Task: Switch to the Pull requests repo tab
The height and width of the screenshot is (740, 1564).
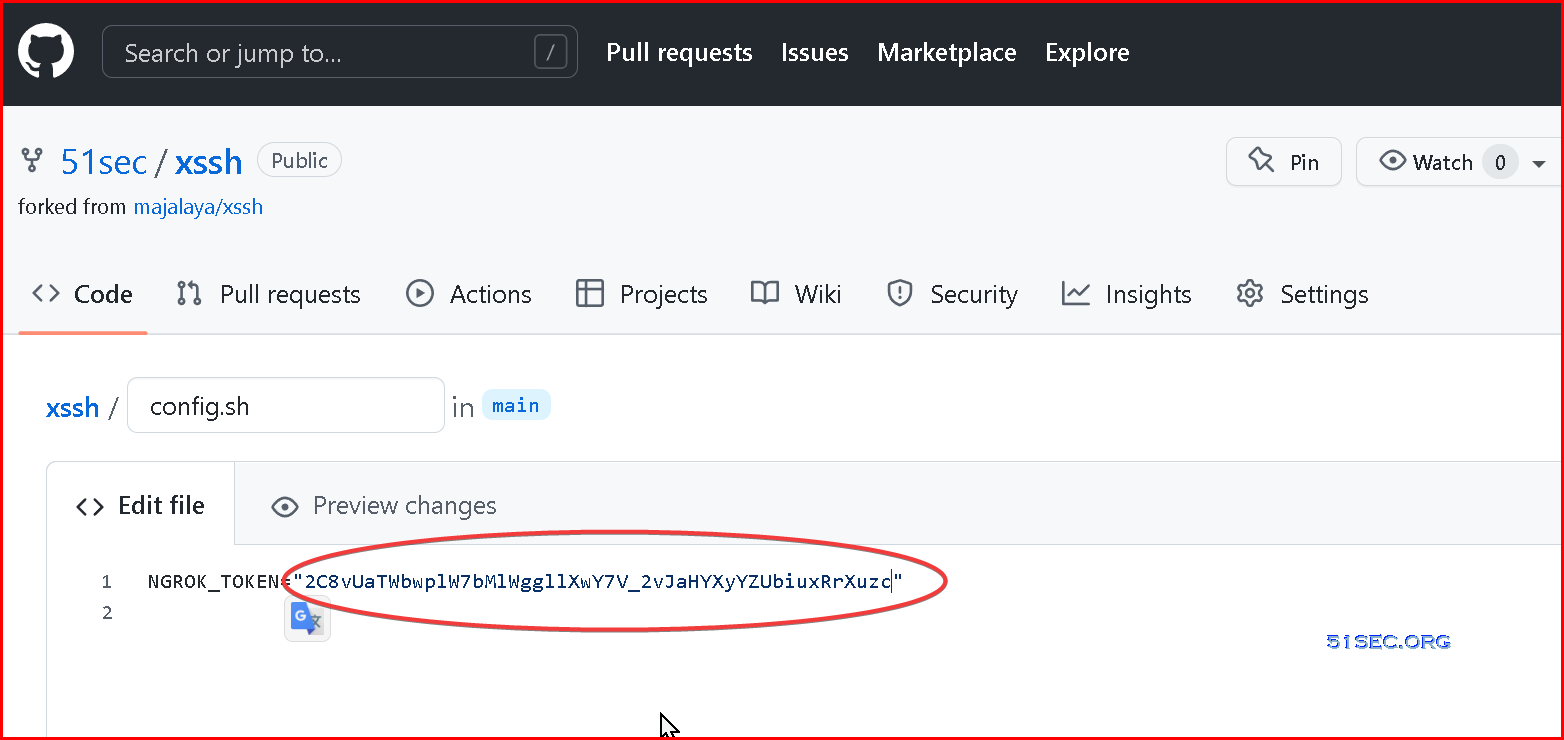Action: click(x=268, y=294)
